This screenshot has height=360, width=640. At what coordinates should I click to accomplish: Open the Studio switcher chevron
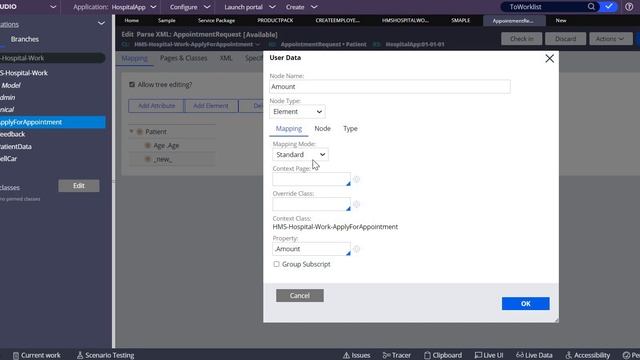(53, 7)
